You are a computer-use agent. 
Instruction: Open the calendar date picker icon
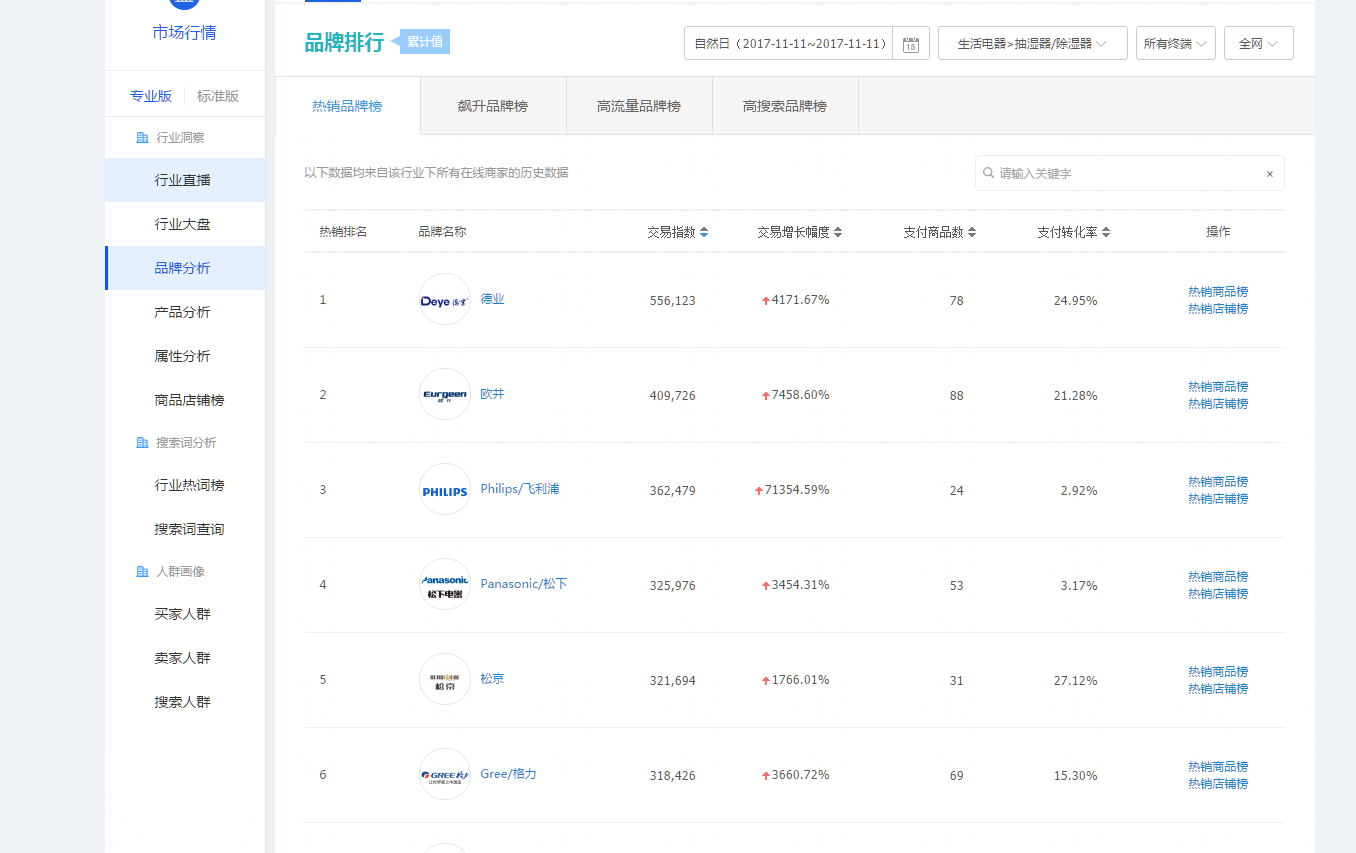pyautogui.click(x=910, y=44)
